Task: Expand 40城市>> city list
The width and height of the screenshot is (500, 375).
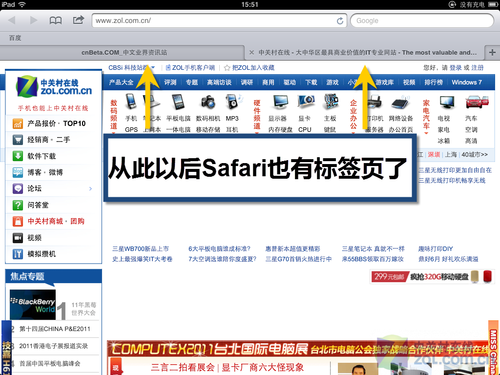Action: (x=474, y=155)
